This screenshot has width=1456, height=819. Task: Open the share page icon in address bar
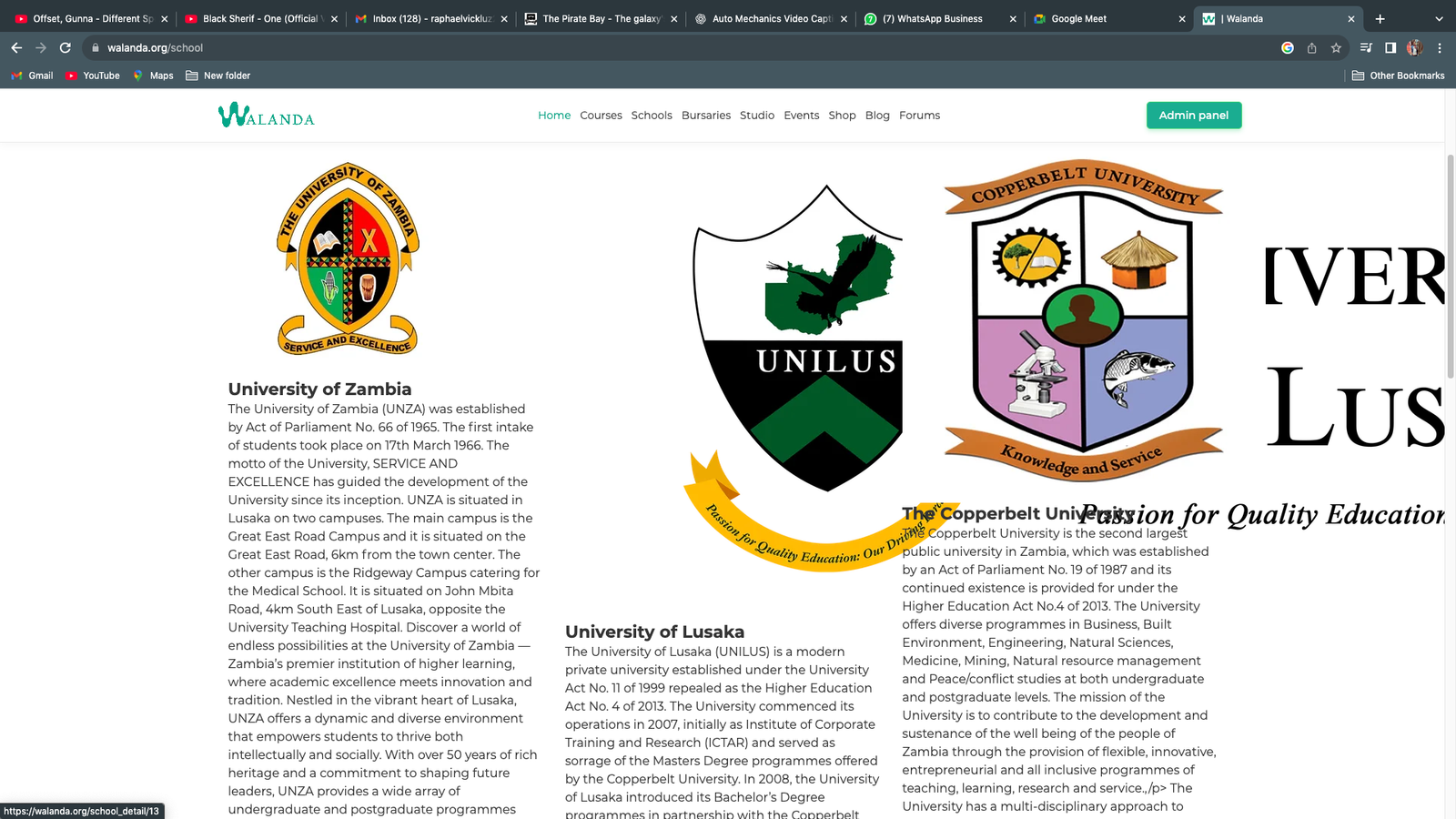coord(1311,47)
